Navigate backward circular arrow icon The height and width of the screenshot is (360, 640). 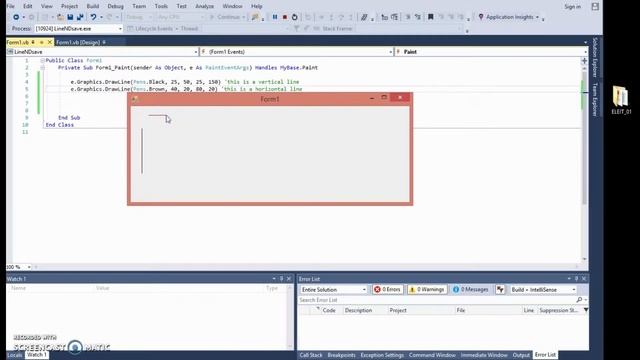click(16, 17)
